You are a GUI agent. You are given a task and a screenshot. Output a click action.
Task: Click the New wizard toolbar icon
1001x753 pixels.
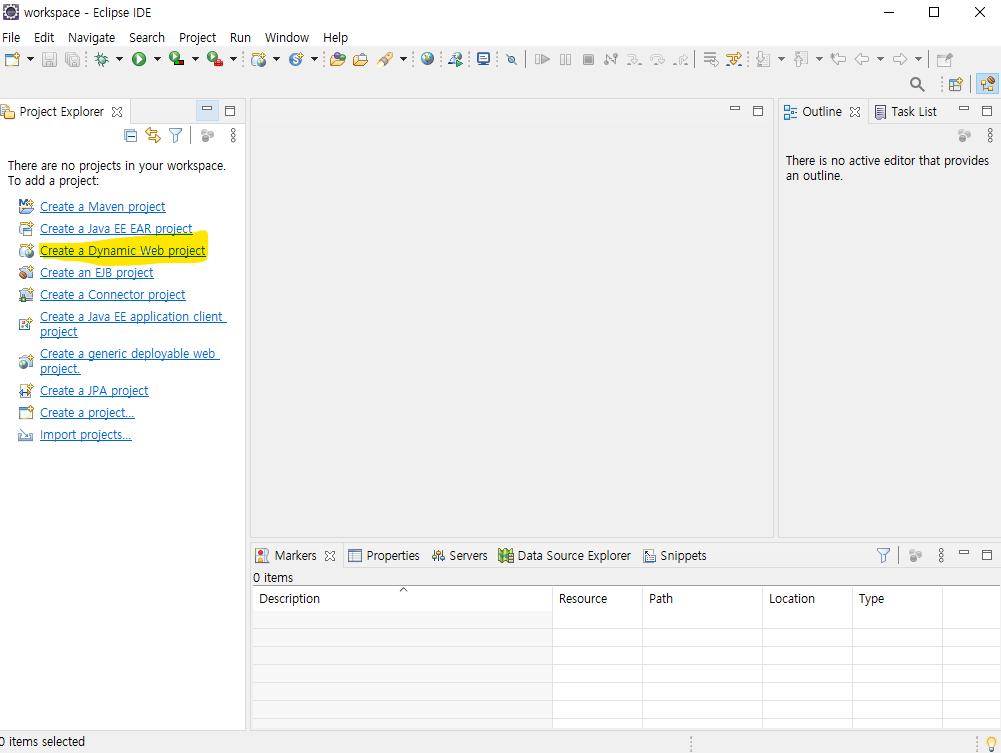point(13,59)
